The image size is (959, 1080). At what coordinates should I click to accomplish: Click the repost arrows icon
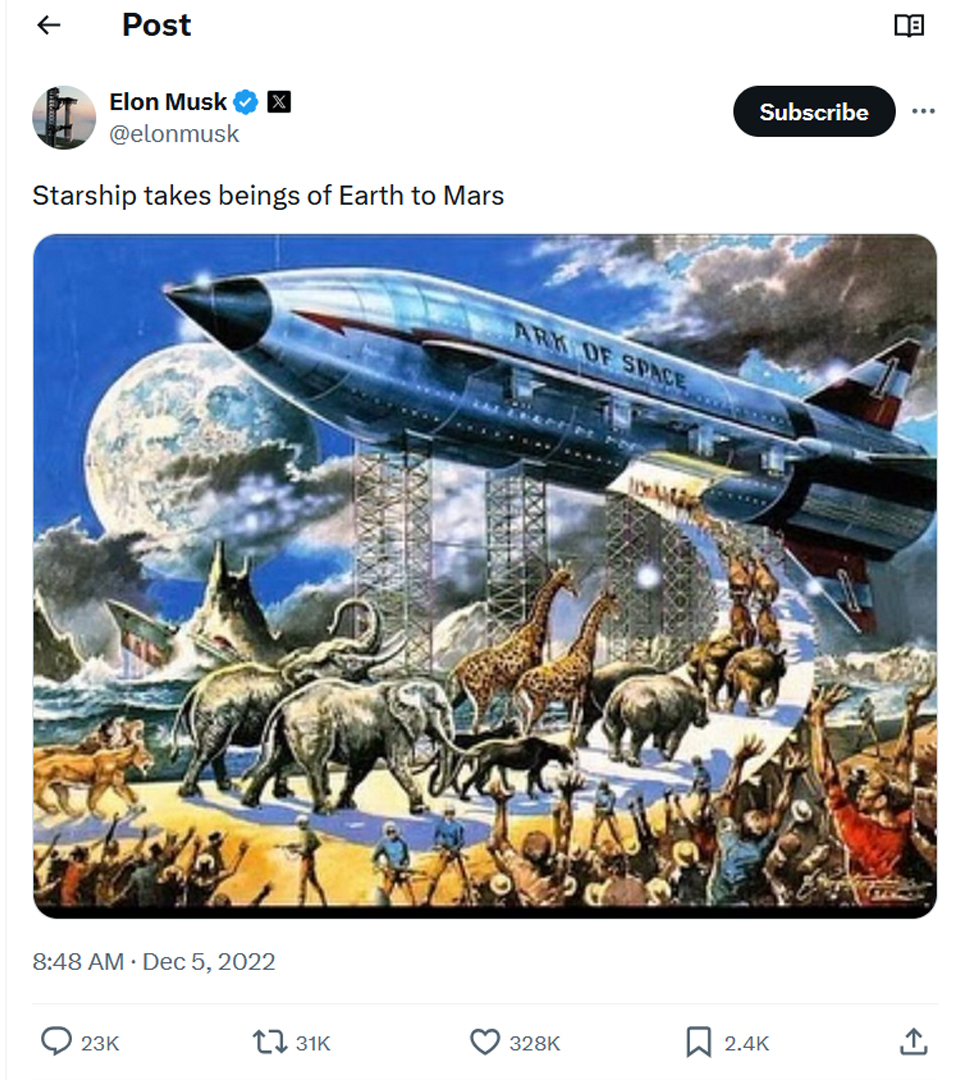(270, 1043)
